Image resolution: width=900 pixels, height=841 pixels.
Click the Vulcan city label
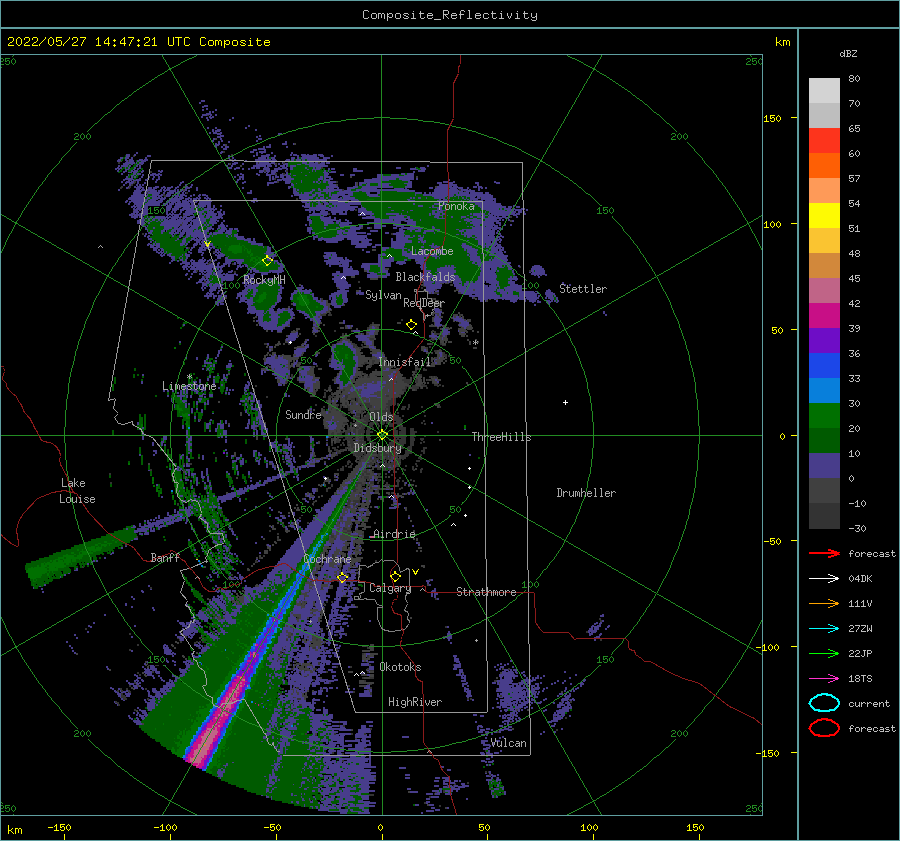[508, 743]
